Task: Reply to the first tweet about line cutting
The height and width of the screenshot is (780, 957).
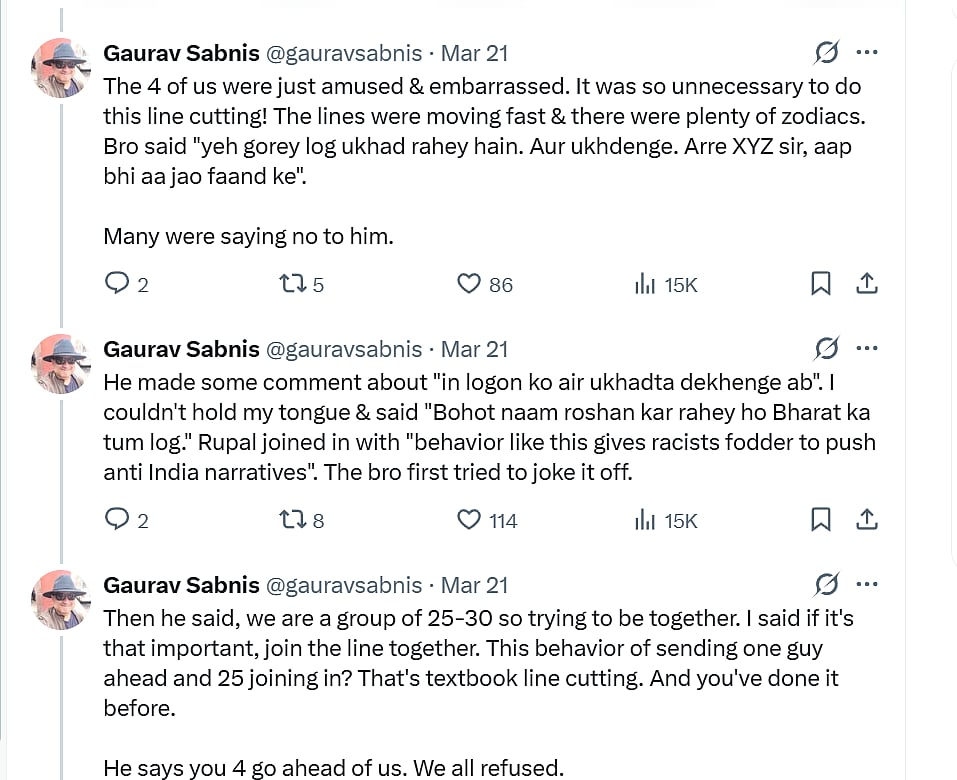Action: coord(118,284)
